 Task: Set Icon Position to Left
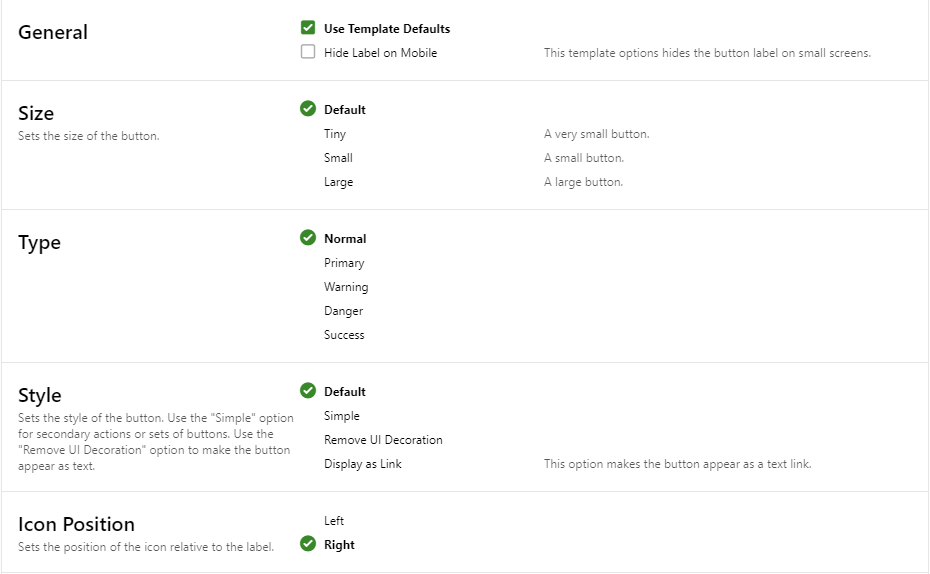[334, 521]
